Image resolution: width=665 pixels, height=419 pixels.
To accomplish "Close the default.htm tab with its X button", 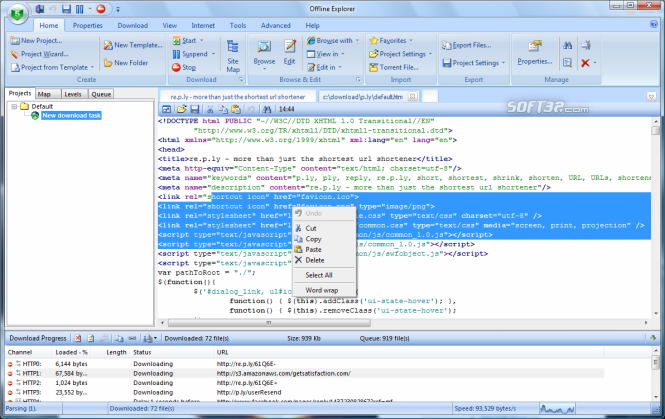I will 412,96.
